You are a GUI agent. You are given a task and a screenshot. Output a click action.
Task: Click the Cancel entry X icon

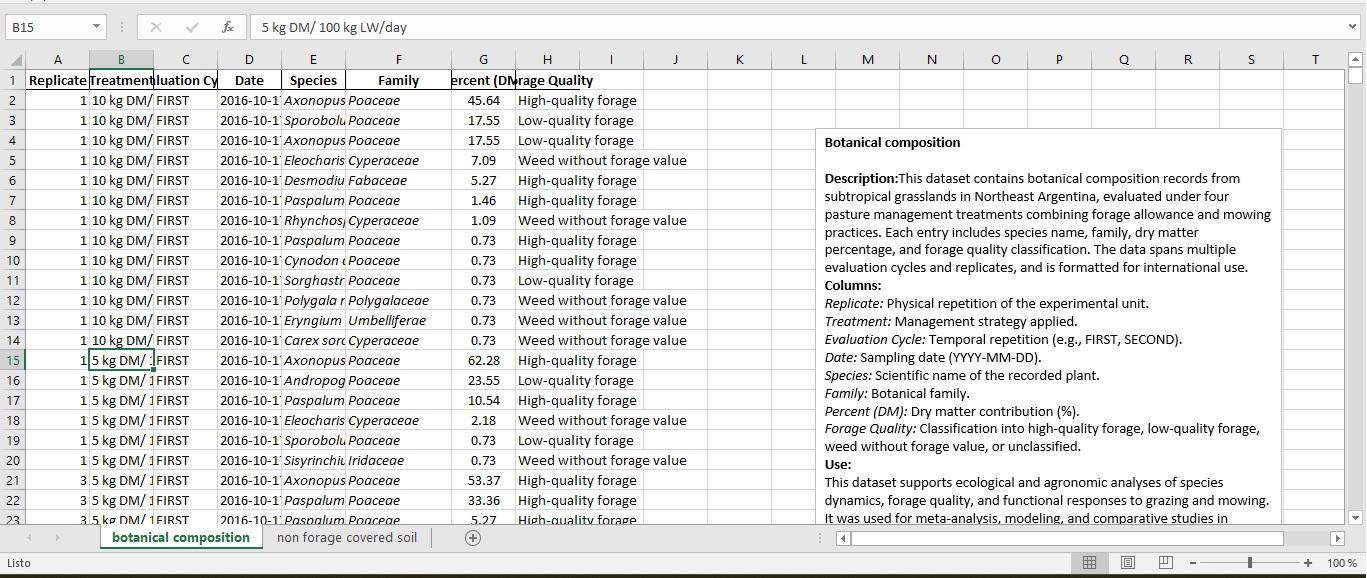click(156, 28)
